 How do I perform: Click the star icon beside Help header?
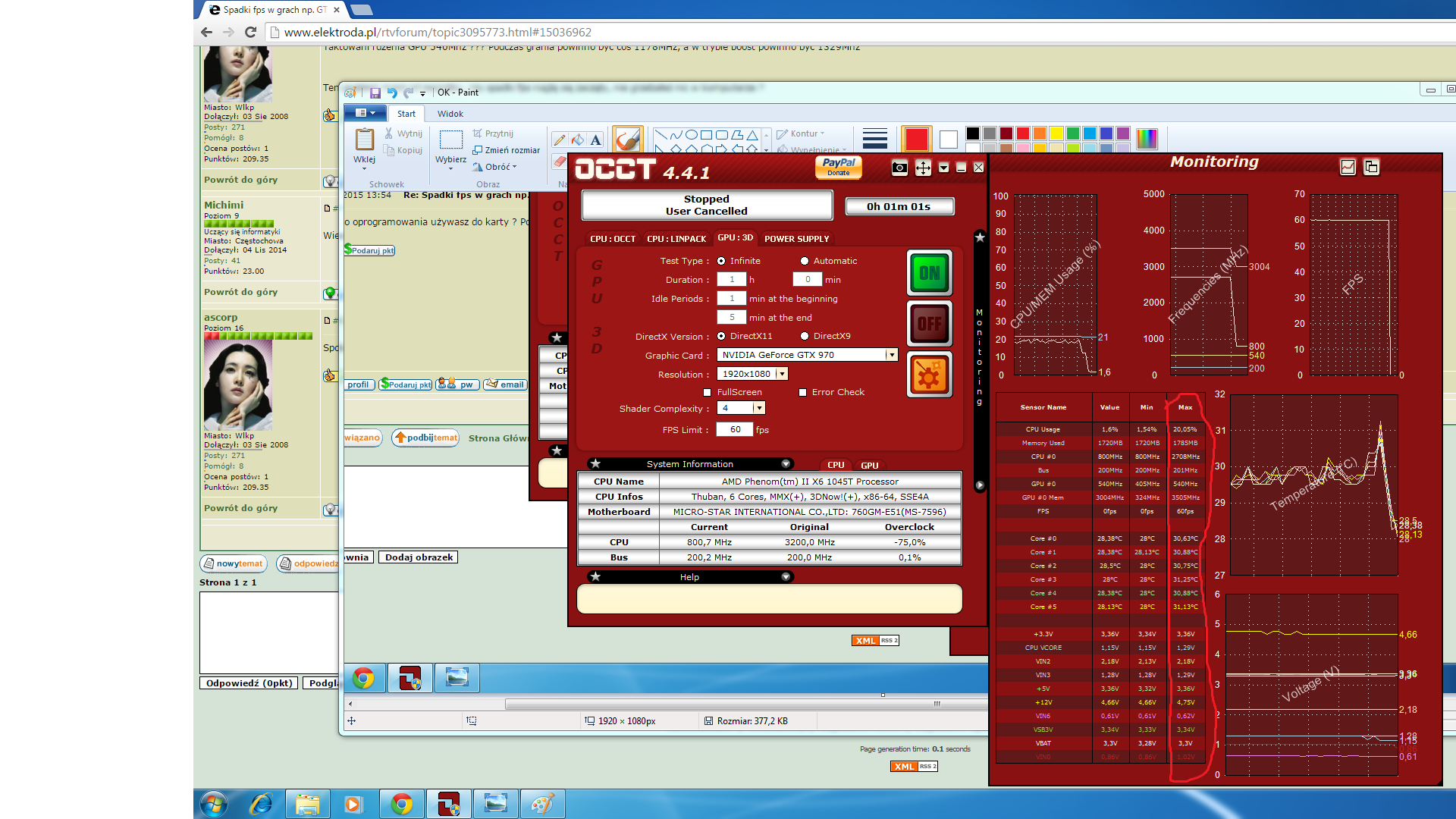point(595,576)
